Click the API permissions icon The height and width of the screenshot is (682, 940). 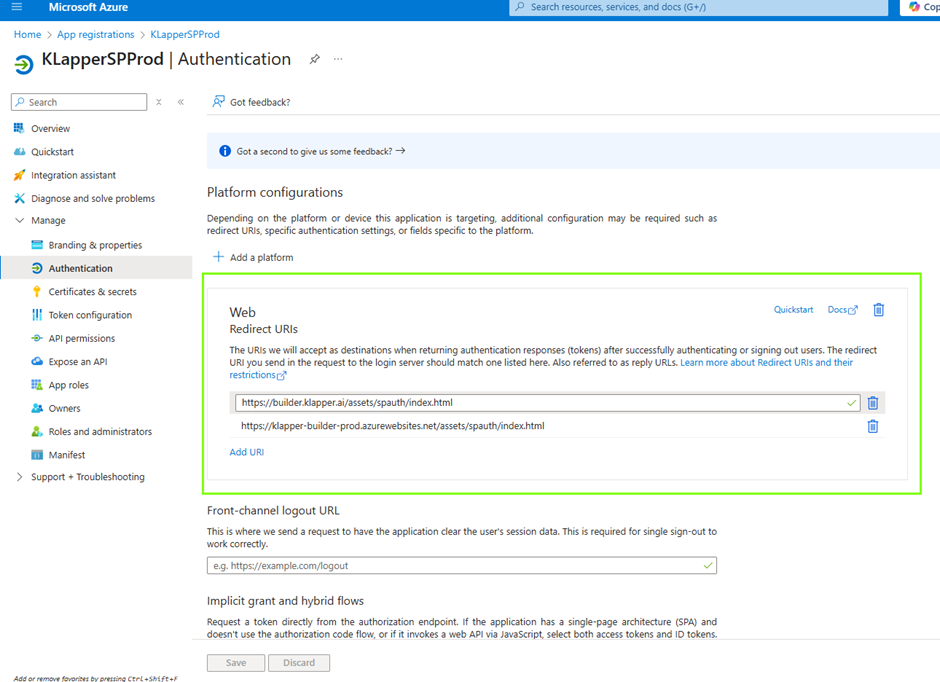pyautogui.click(x=37, y=338)
